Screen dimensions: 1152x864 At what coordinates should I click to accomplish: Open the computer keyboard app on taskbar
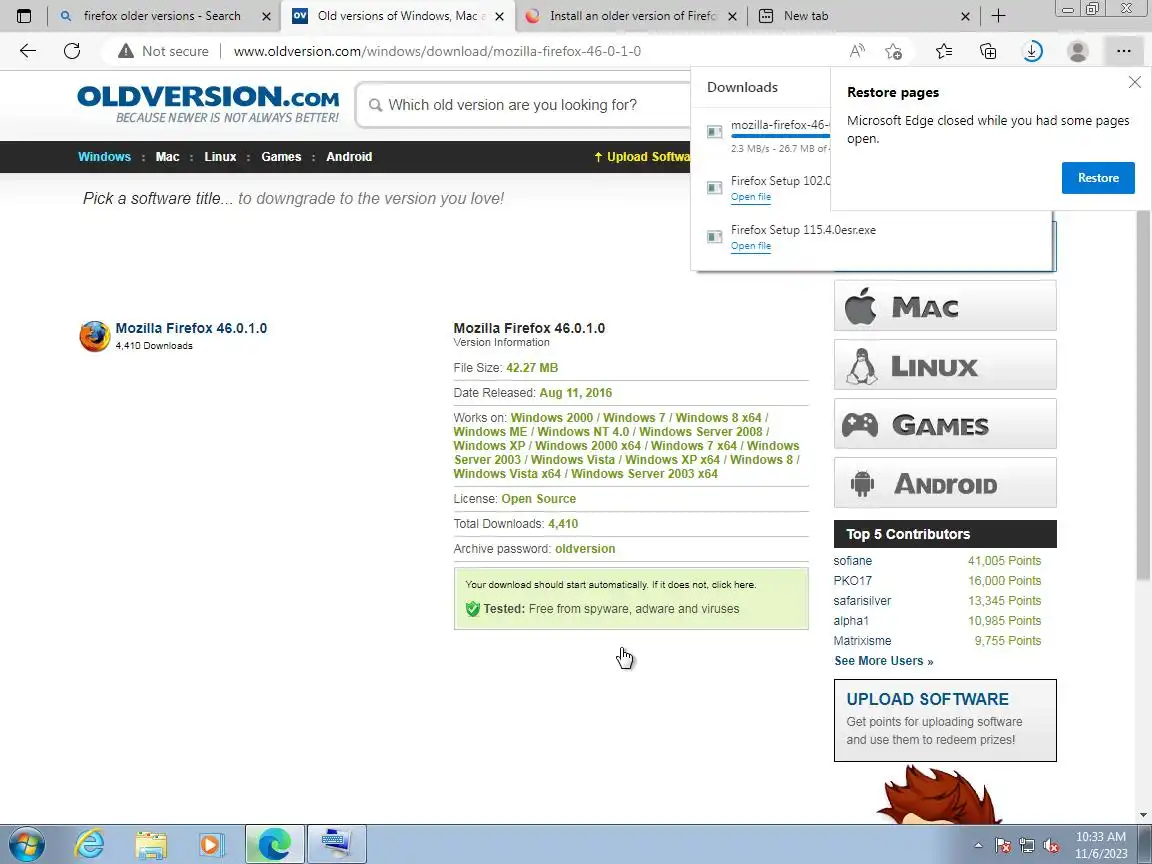click(x=336, y=844)
